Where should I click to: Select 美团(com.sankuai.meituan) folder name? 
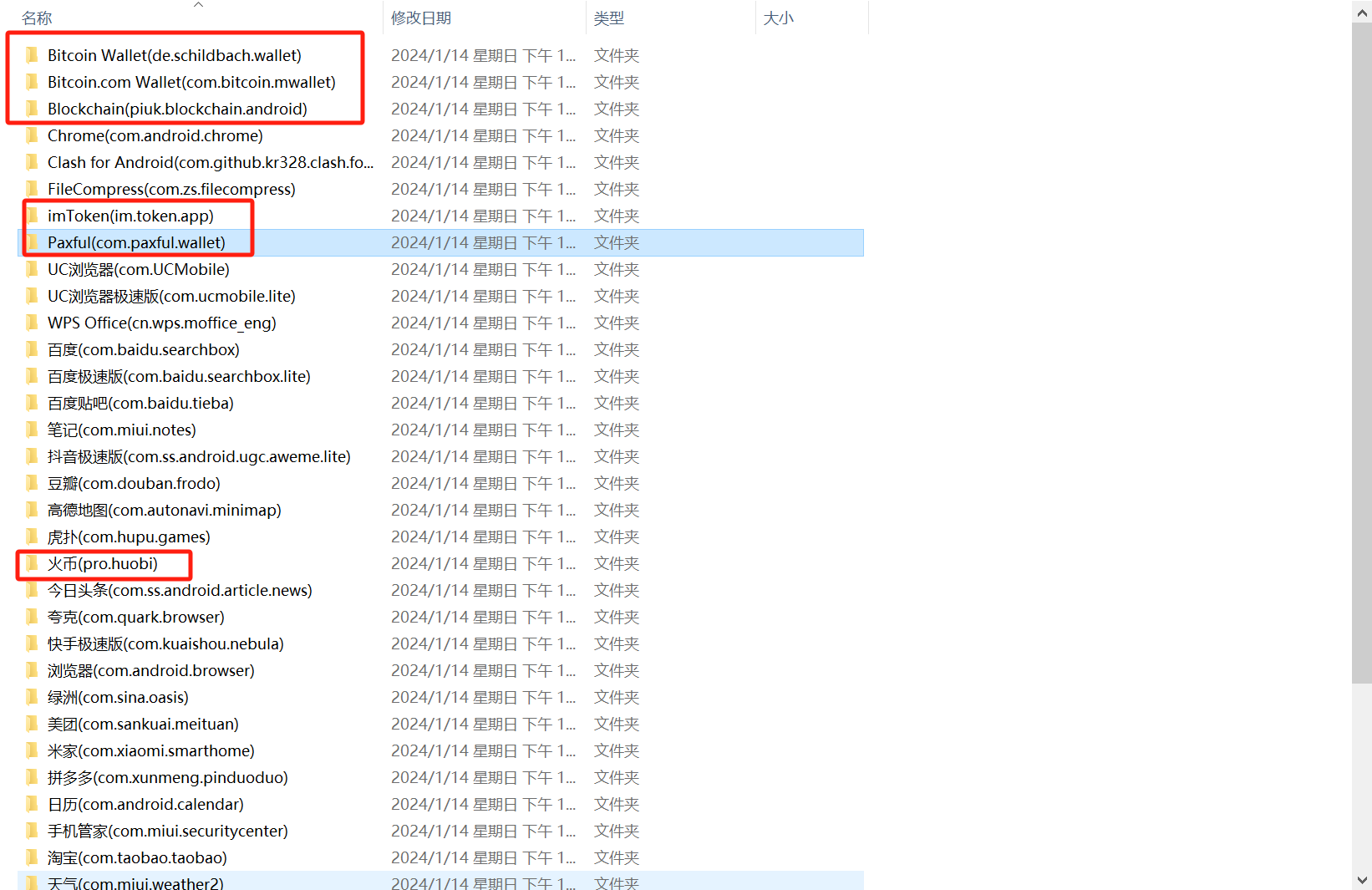143,724
